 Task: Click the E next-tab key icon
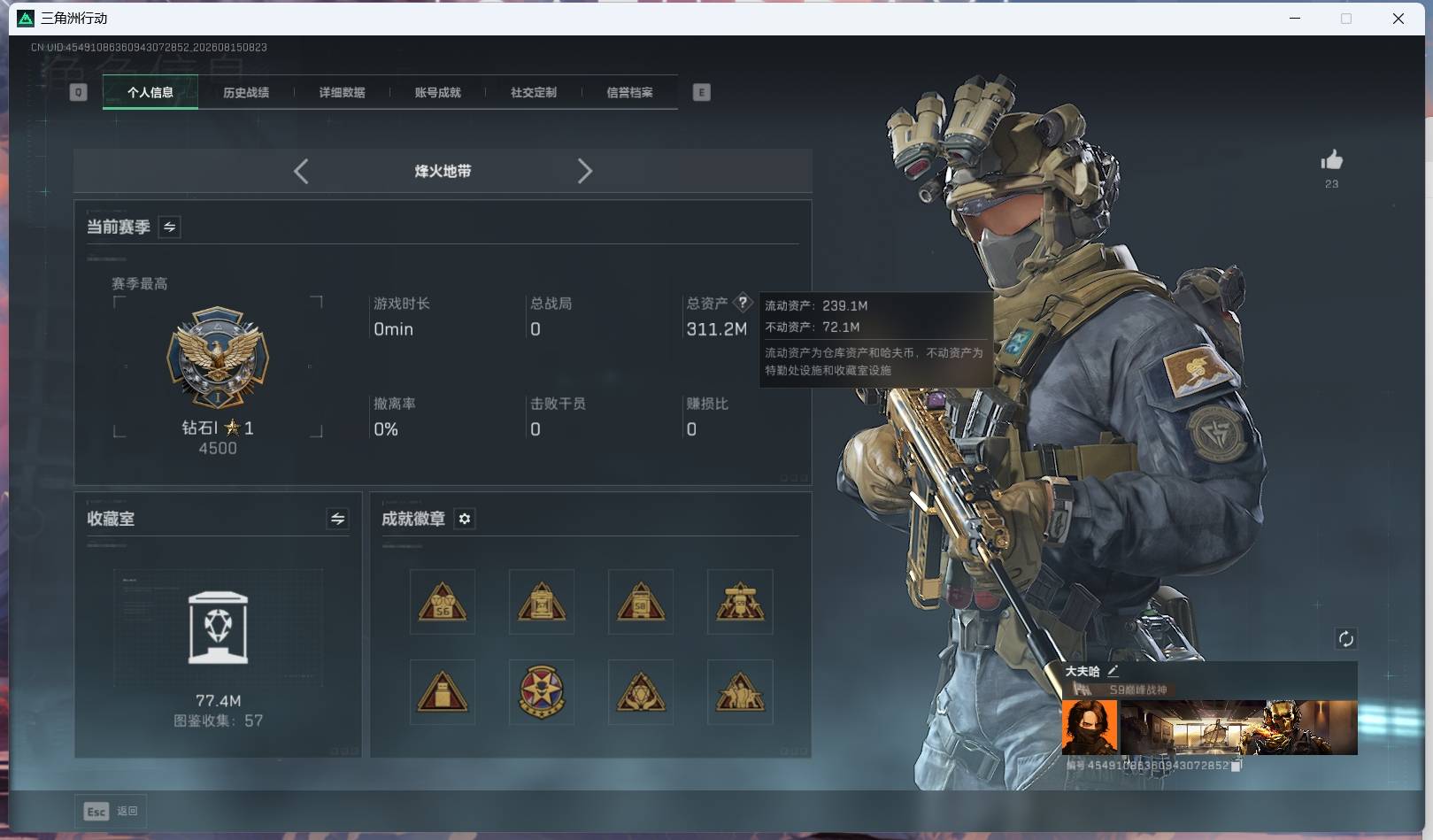(701, 92)
